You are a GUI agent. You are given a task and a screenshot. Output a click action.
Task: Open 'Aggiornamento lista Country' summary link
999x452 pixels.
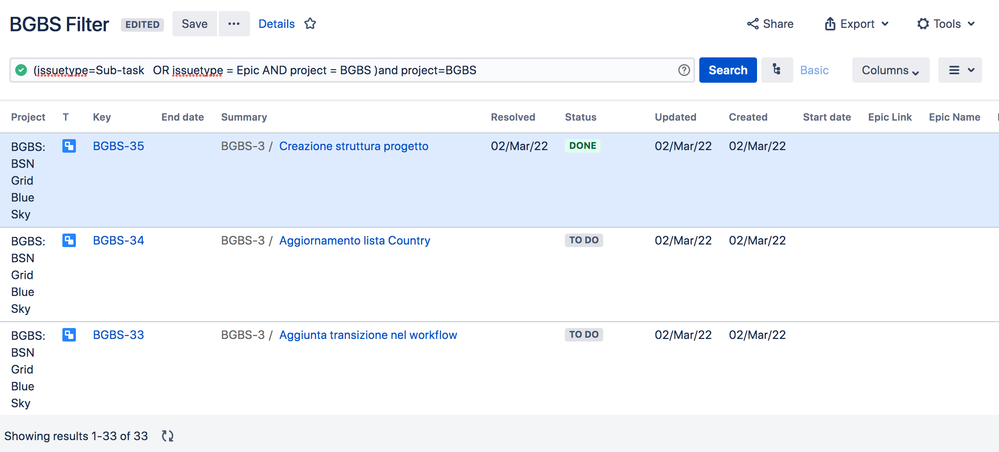pos(355,240)
